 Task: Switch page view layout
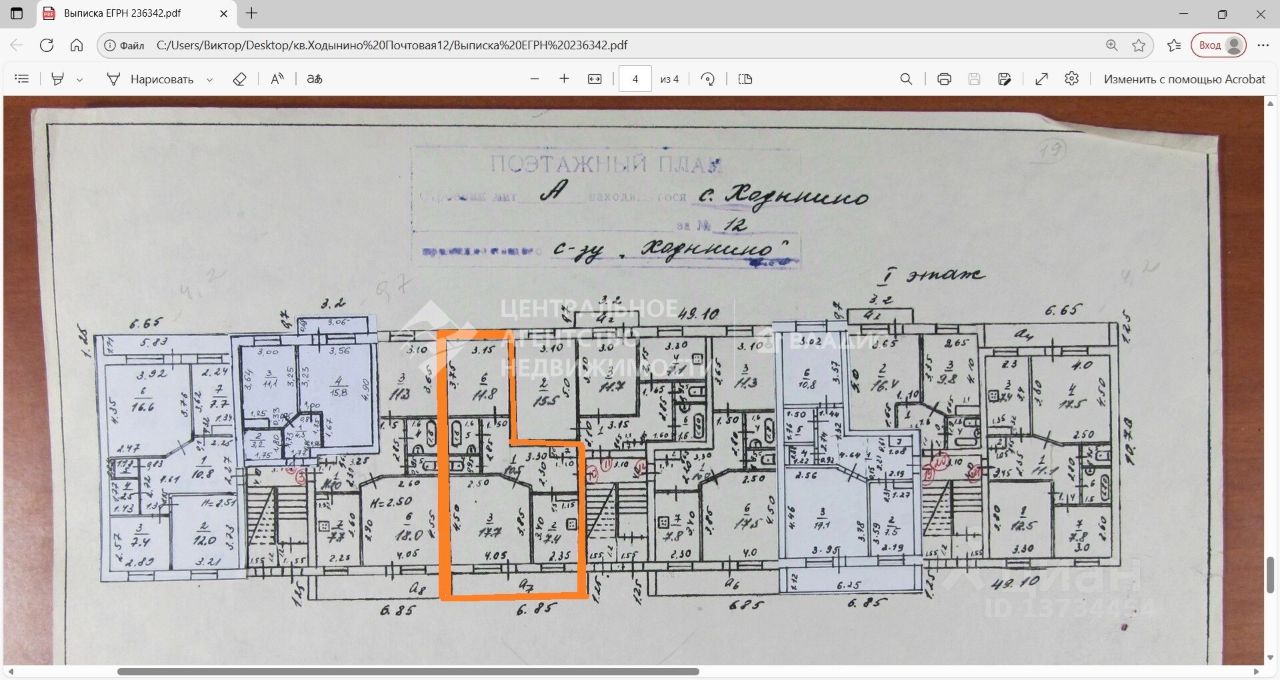pos(745,79)
